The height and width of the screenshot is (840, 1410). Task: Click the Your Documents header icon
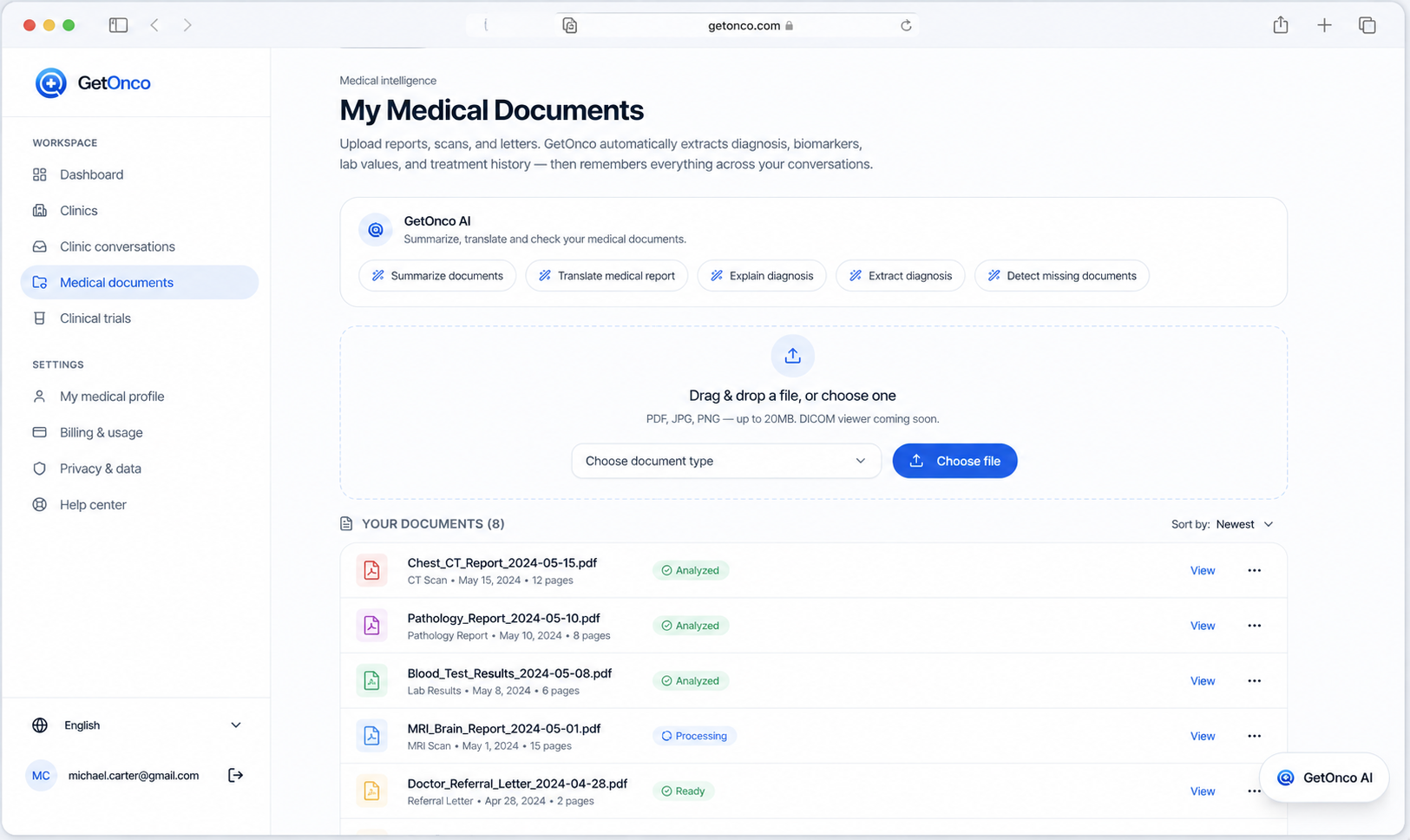[346, 524]
